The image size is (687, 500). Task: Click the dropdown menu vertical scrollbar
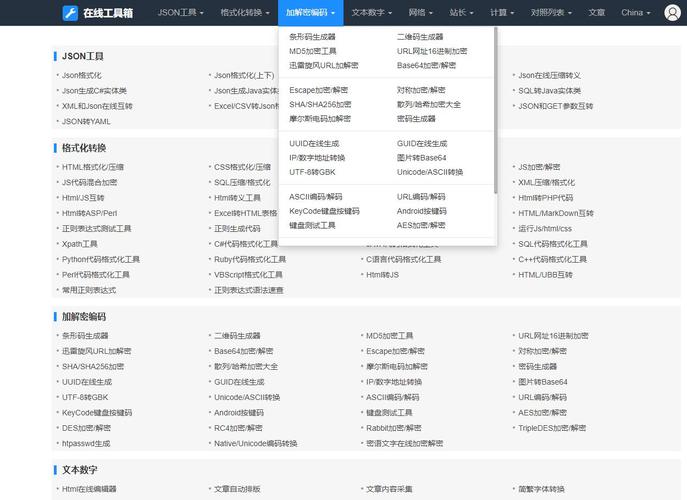click(495, 110)
